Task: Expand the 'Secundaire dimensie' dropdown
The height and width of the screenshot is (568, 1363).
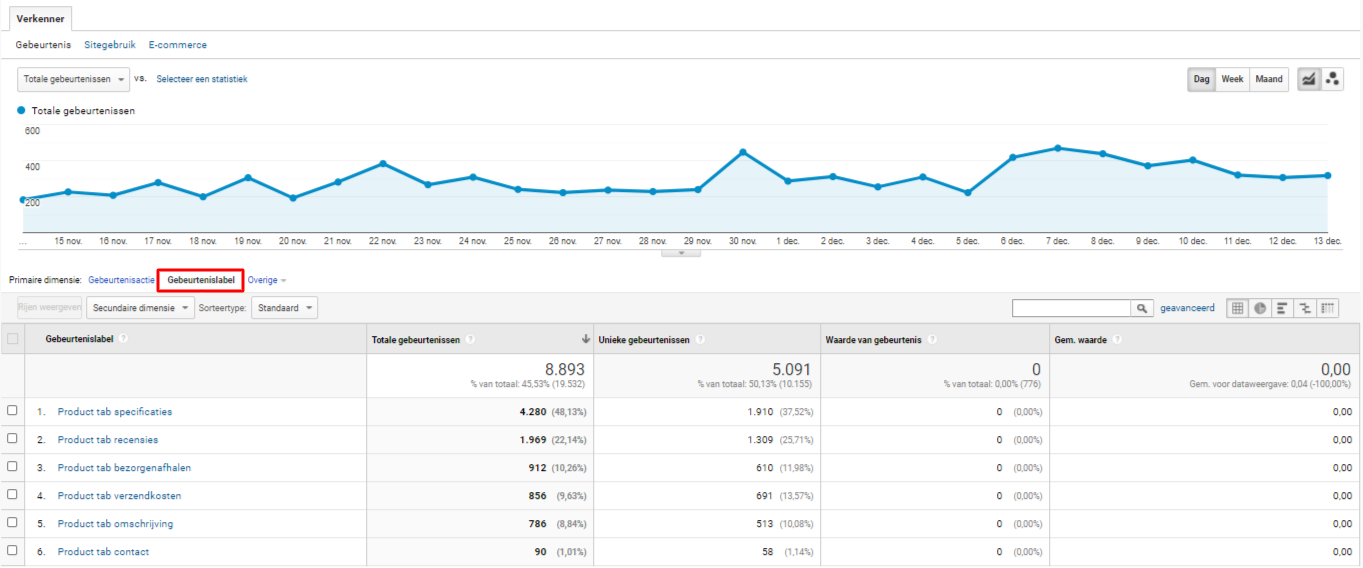Action: coord(140,308)
